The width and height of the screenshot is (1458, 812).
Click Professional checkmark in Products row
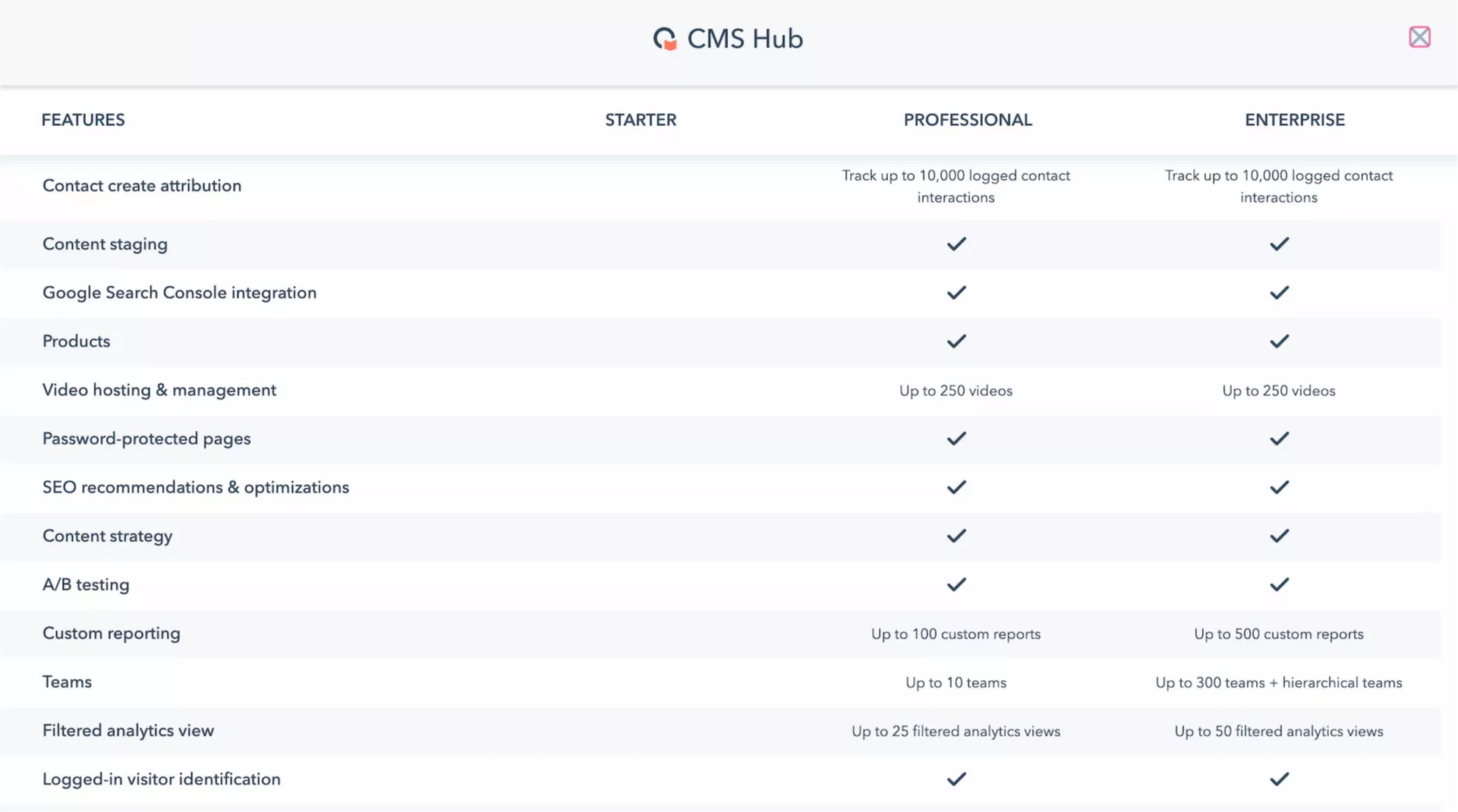pyautogui.click(x=956, y=341)
